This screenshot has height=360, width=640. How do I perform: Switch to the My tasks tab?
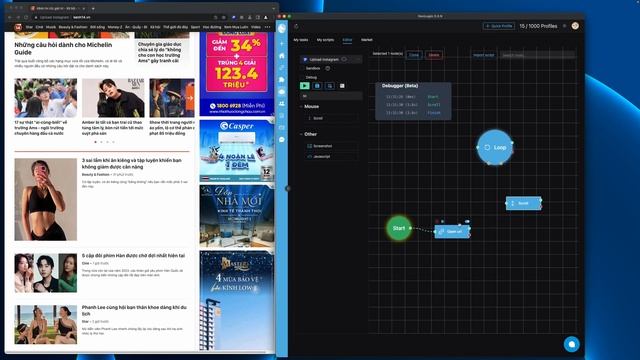[x=301, y=40]
